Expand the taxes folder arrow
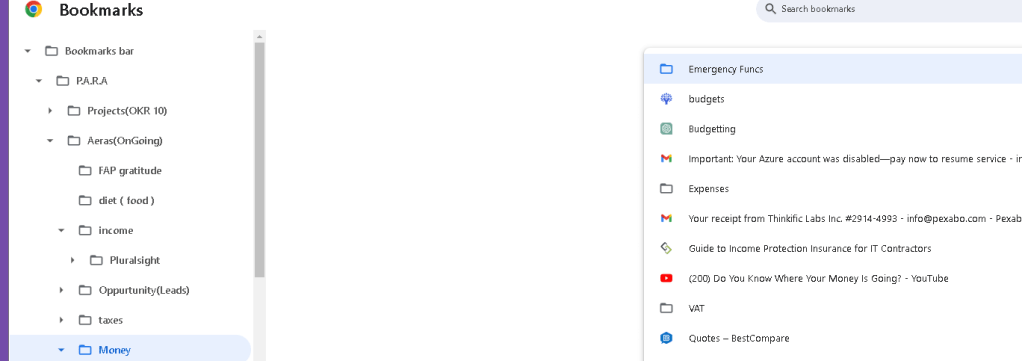Screen dimensions: 1022x361 (61, 320)
